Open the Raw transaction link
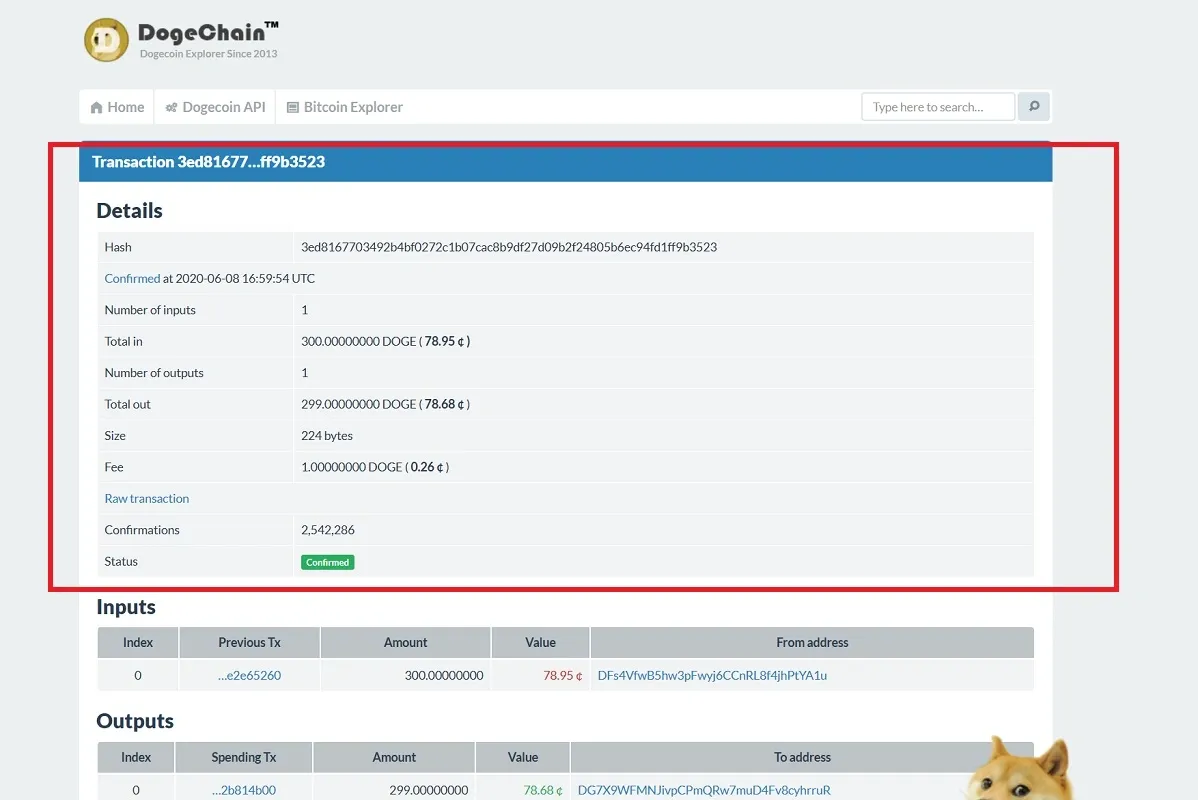Image resolution: width=1198 pixels, height=800 pixels. point(147,498)
